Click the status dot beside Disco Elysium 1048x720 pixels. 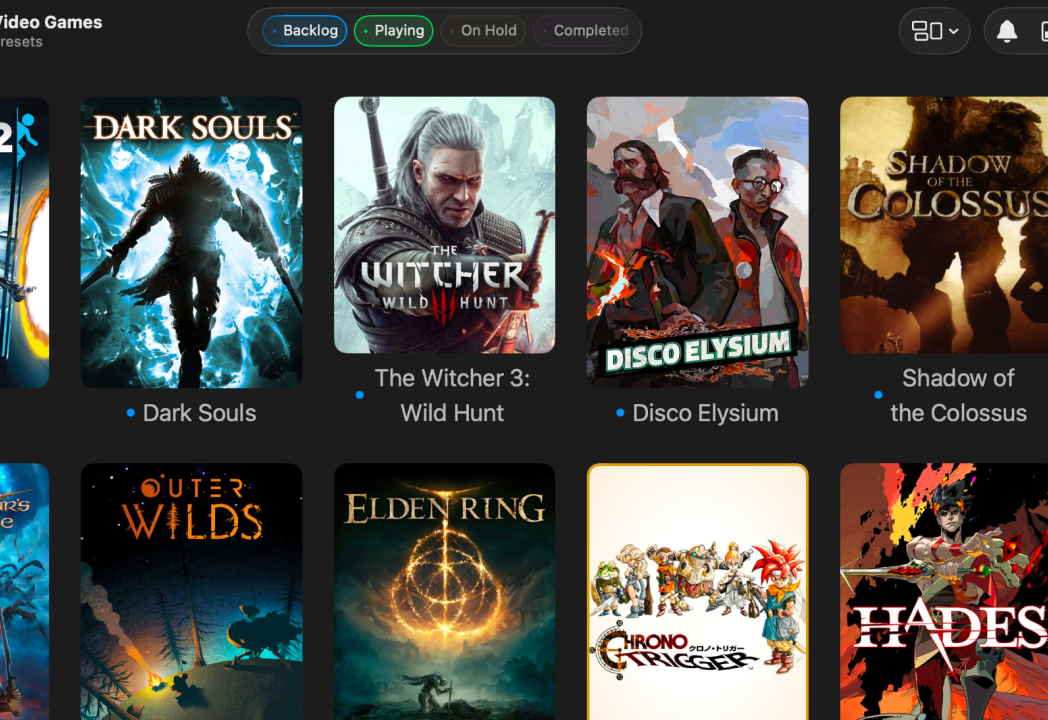tap(620, 413)
